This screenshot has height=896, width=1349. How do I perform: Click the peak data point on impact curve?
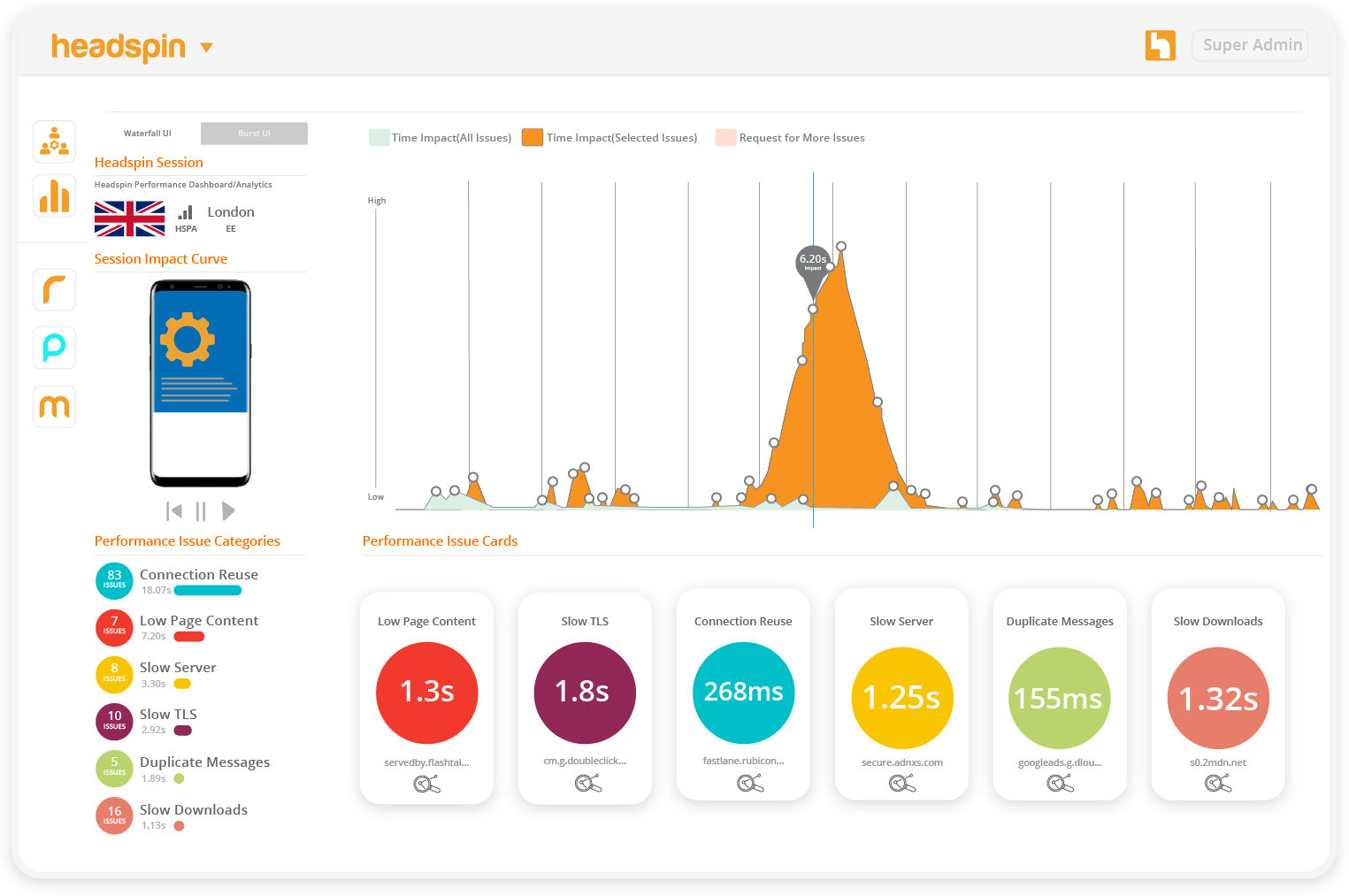tap(841, 247)
